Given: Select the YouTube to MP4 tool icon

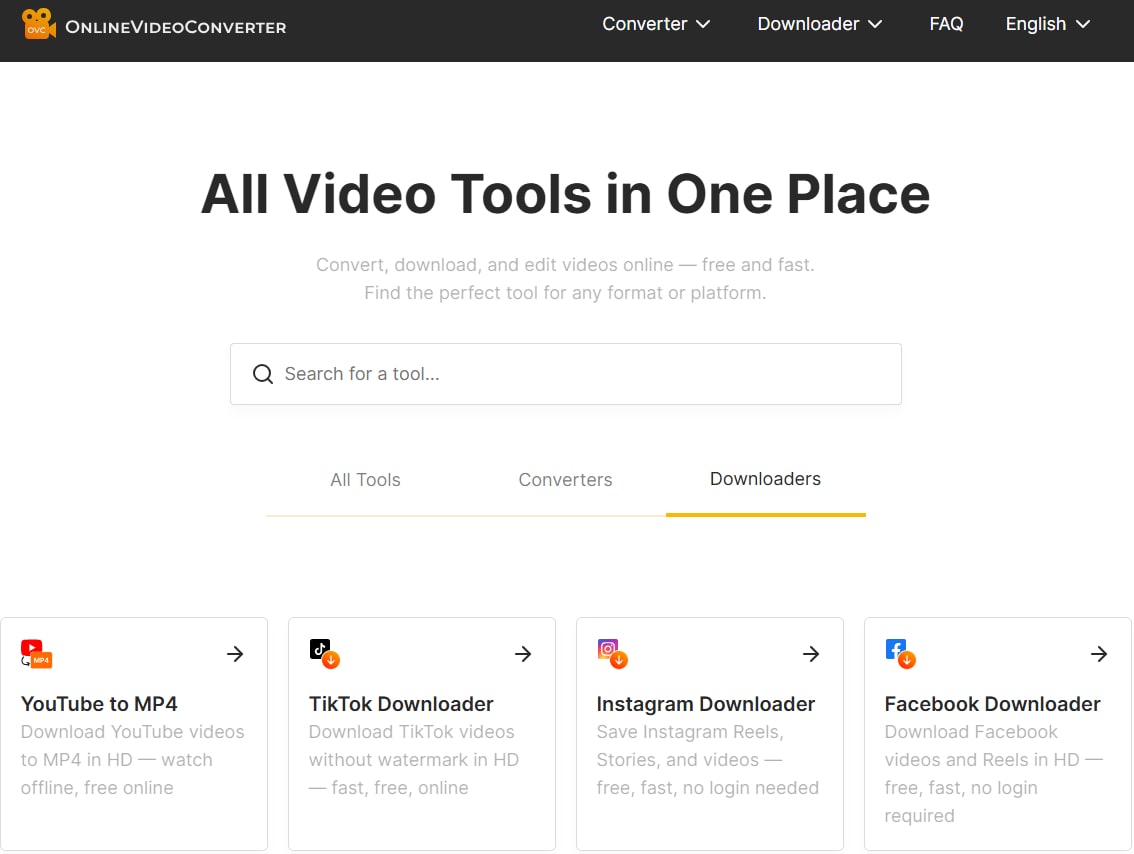Looking at the screenshot, I should point(34,653).
